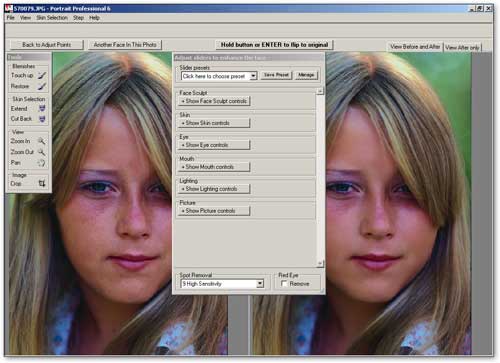Open the Slider presets dropdown
Viewport: 500px width, 363px height.
coord(219,76)
